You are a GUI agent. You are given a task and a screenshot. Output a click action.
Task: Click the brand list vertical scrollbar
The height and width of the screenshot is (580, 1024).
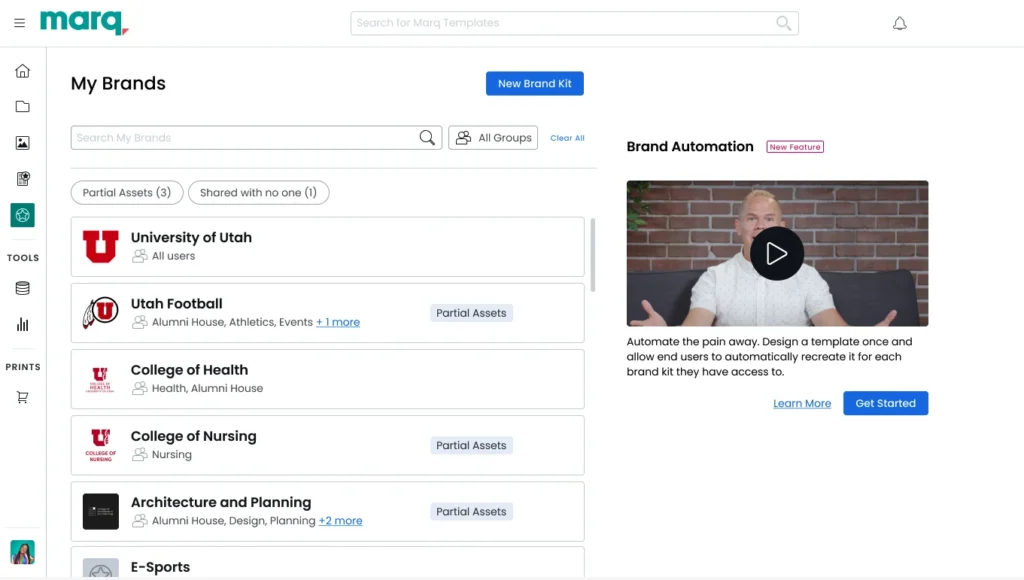pos(593,255)
